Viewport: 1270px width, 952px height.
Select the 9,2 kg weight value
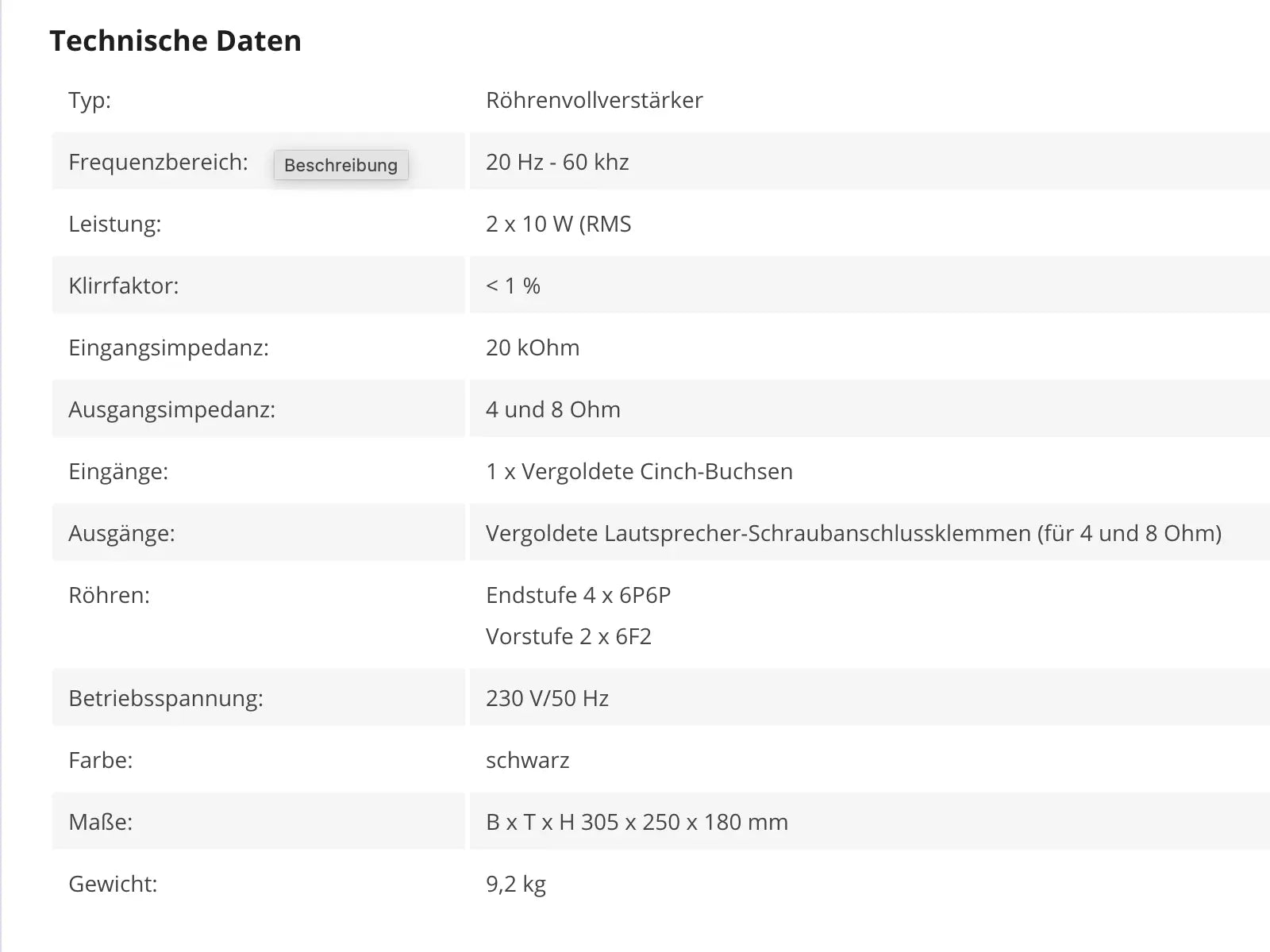tap(516, 884)
